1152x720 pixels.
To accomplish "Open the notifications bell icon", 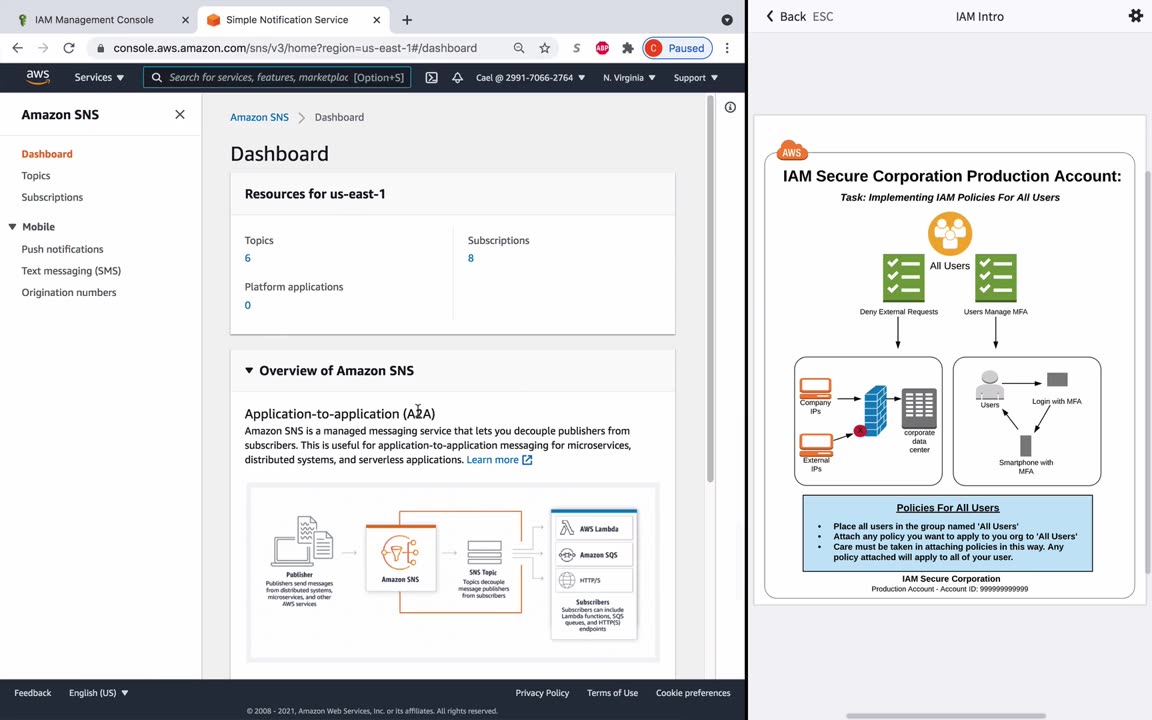I will coord(457,77).
